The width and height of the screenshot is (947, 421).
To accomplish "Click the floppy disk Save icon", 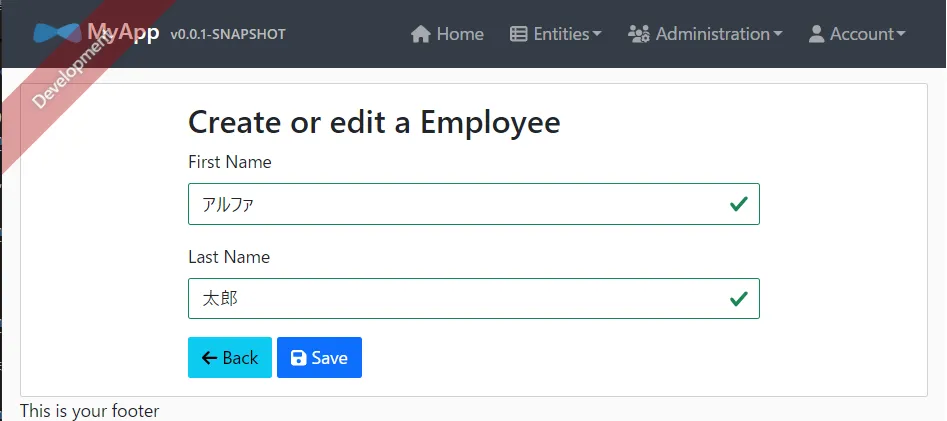I will (x=298, y=358).
